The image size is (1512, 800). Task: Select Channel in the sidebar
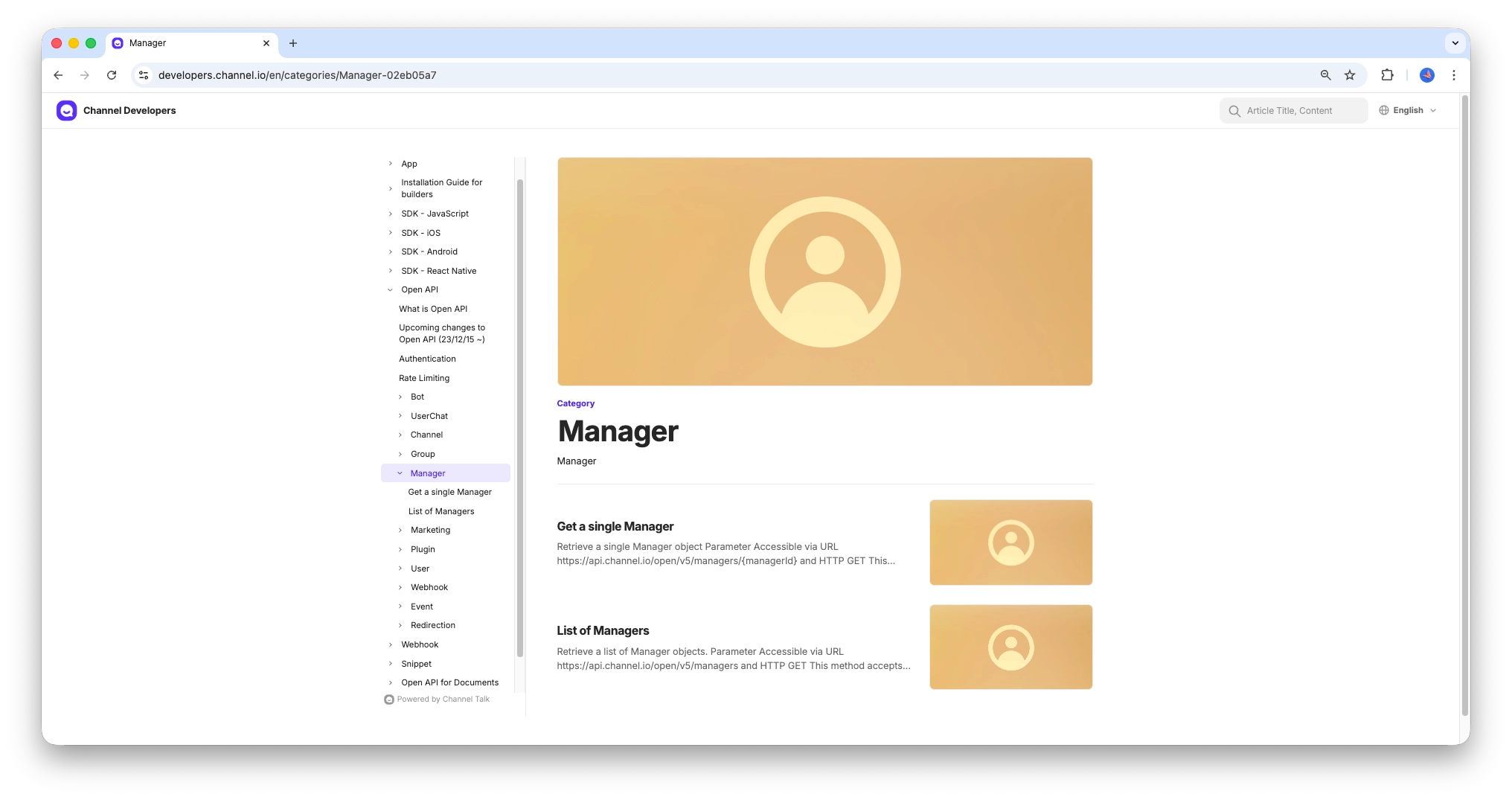426,435
